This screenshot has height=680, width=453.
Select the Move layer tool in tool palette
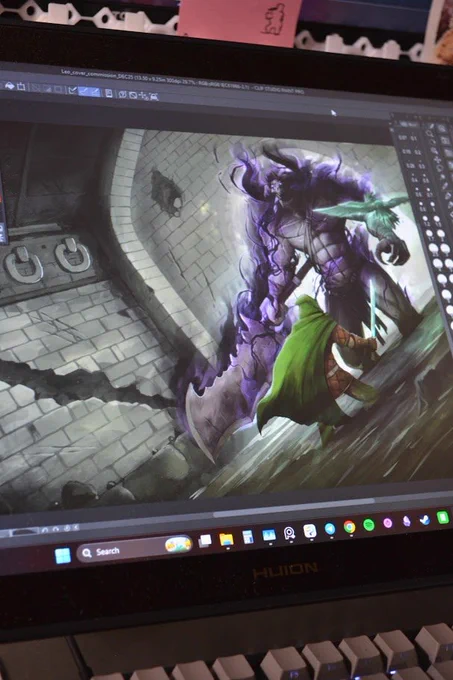coord(437,160)
